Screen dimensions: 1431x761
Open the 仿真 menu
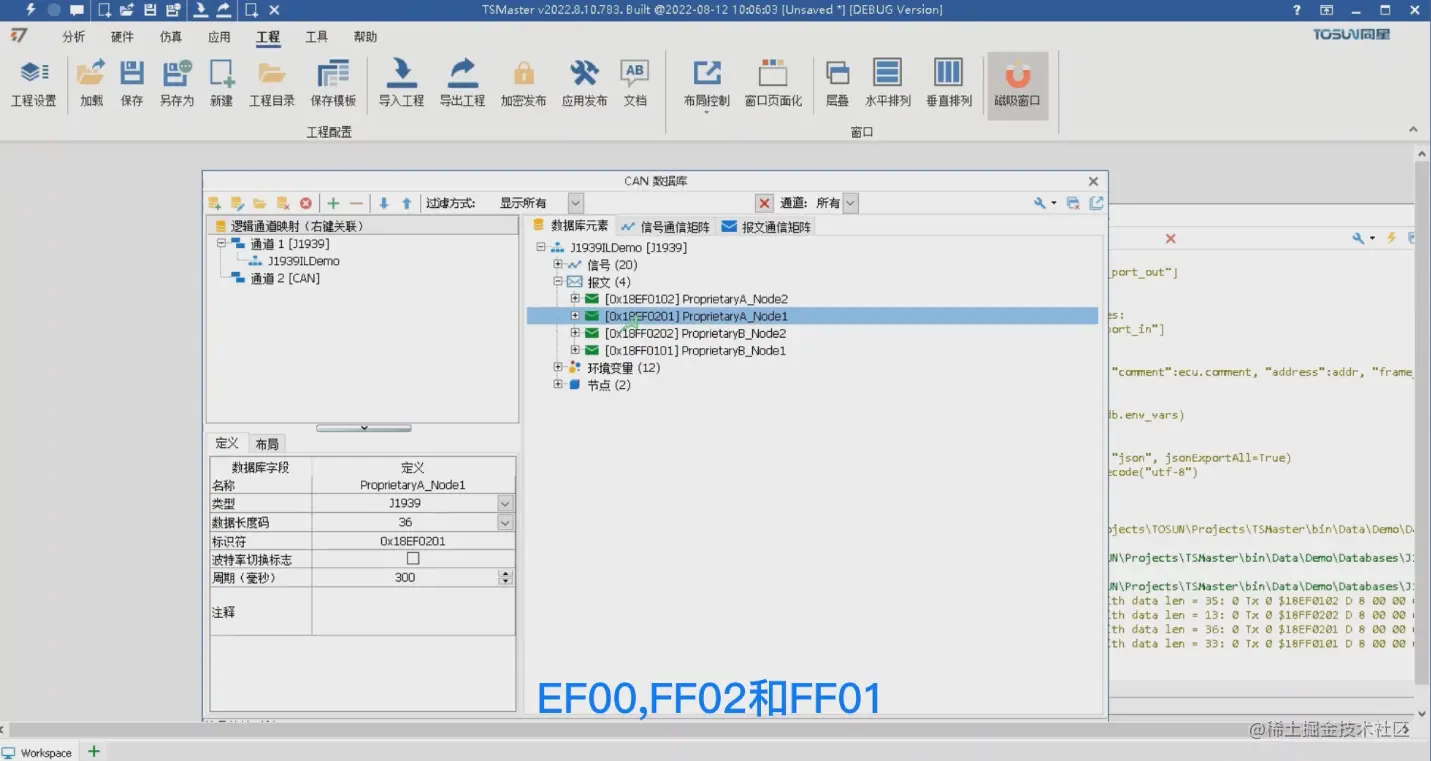(x=171, y=37)
